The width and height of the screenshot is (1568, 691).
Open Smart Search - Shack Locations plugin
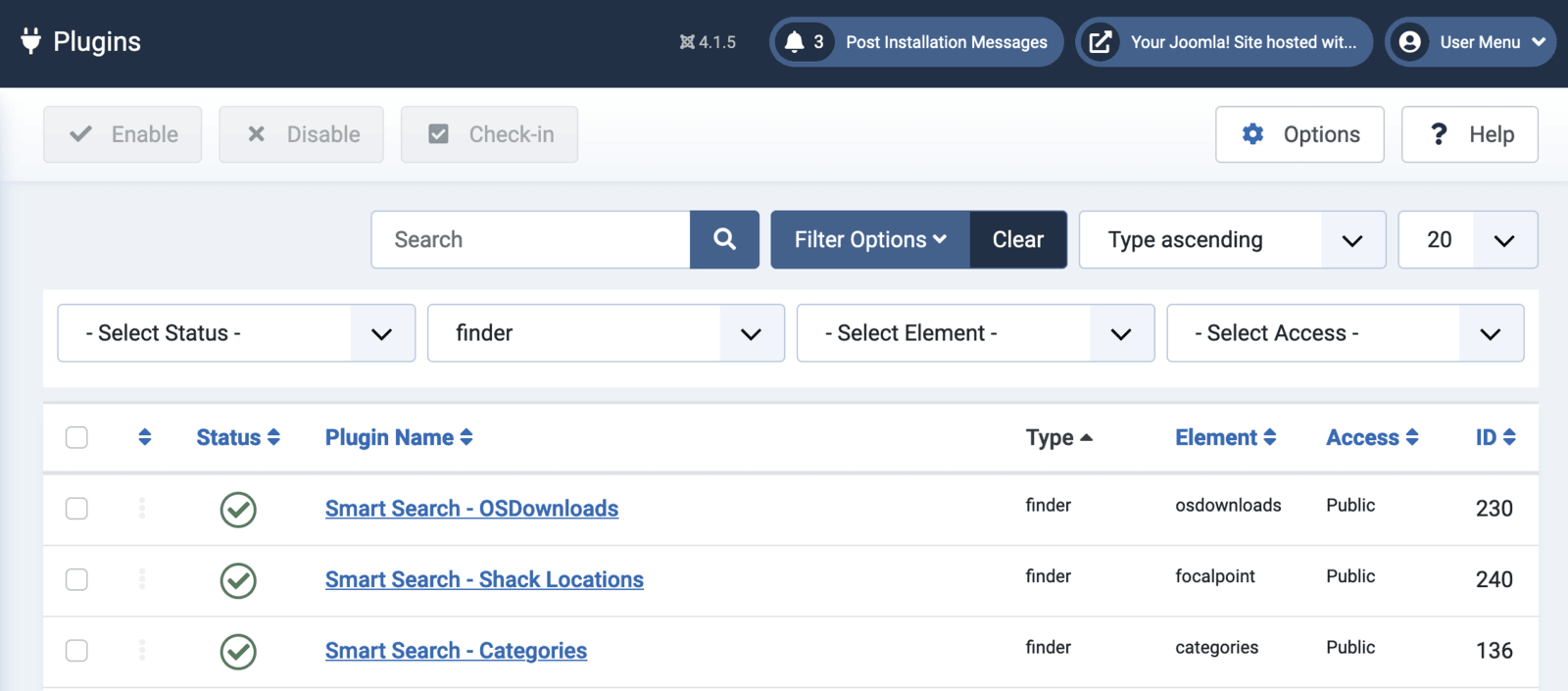(484, 579)
